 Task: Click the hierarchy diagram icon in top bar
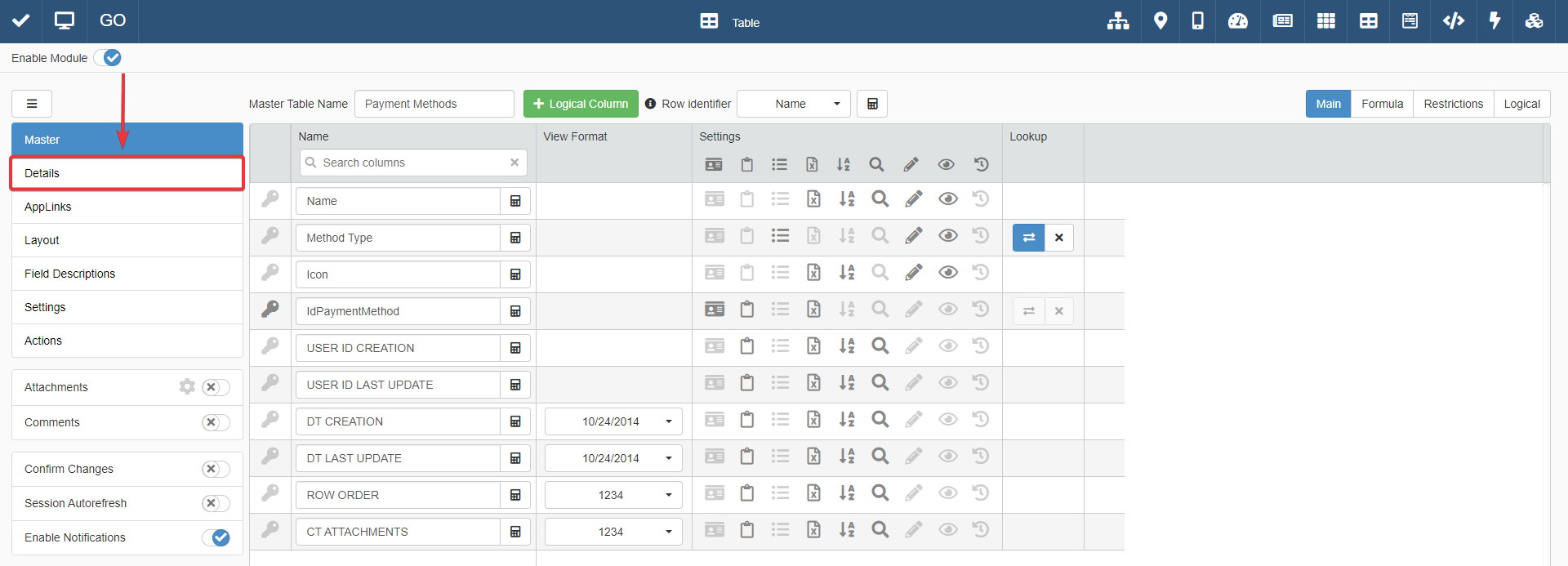tap(1118, 21)
